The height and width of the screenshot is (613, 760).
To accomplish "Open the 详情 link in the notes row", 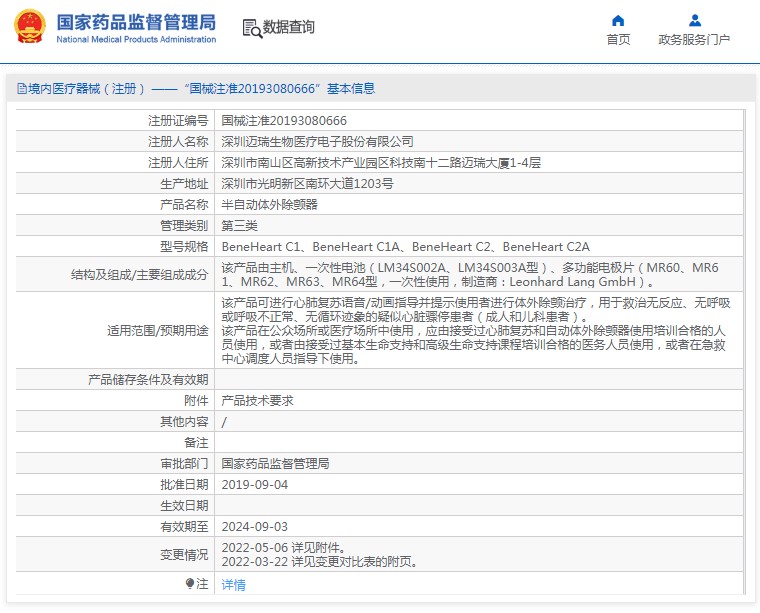I will tap(233, 585).
